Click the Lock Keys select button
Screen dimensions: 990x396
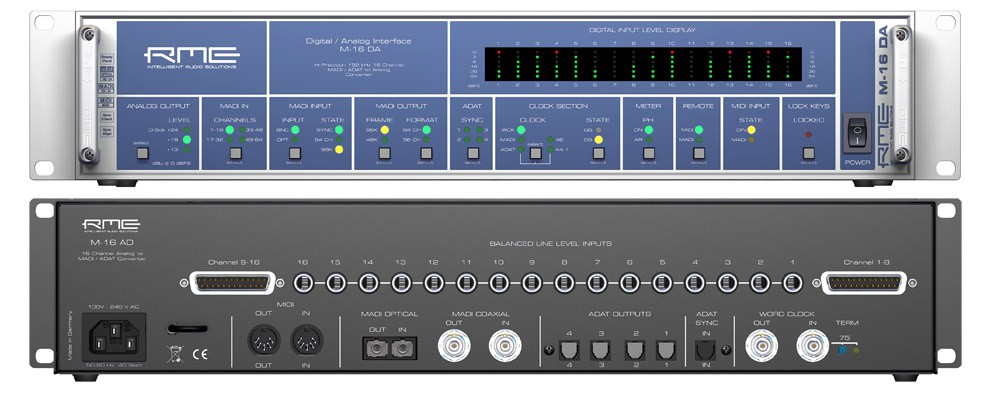(x=808, y=152)
